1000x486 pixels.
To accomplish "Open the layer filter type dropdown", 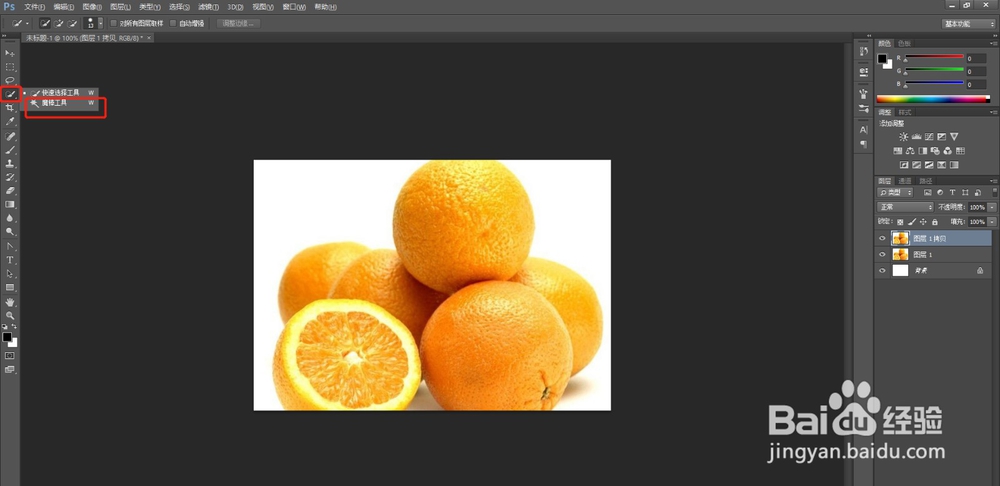I will click(895, 192).
